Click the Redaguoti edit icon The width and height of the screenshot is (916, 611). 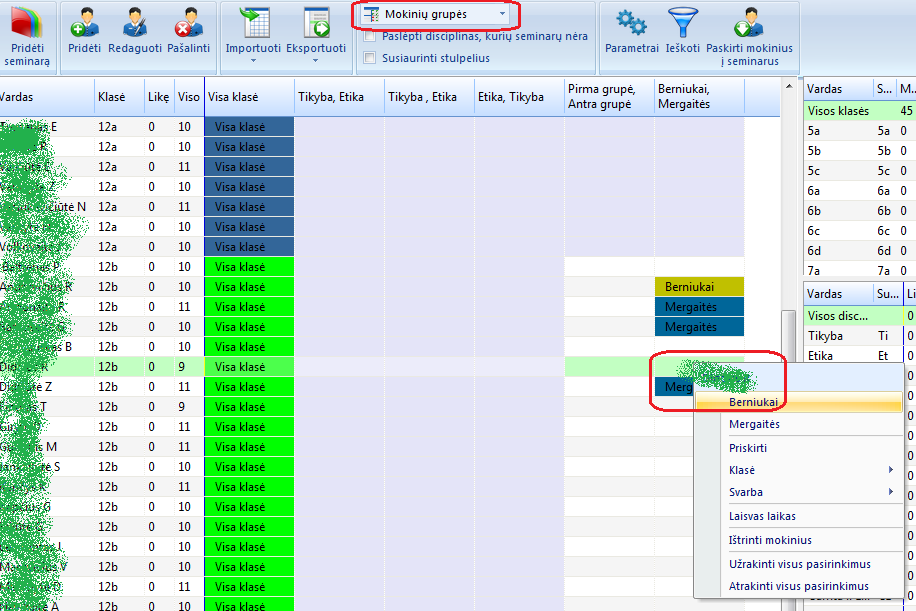pos(135,23)
